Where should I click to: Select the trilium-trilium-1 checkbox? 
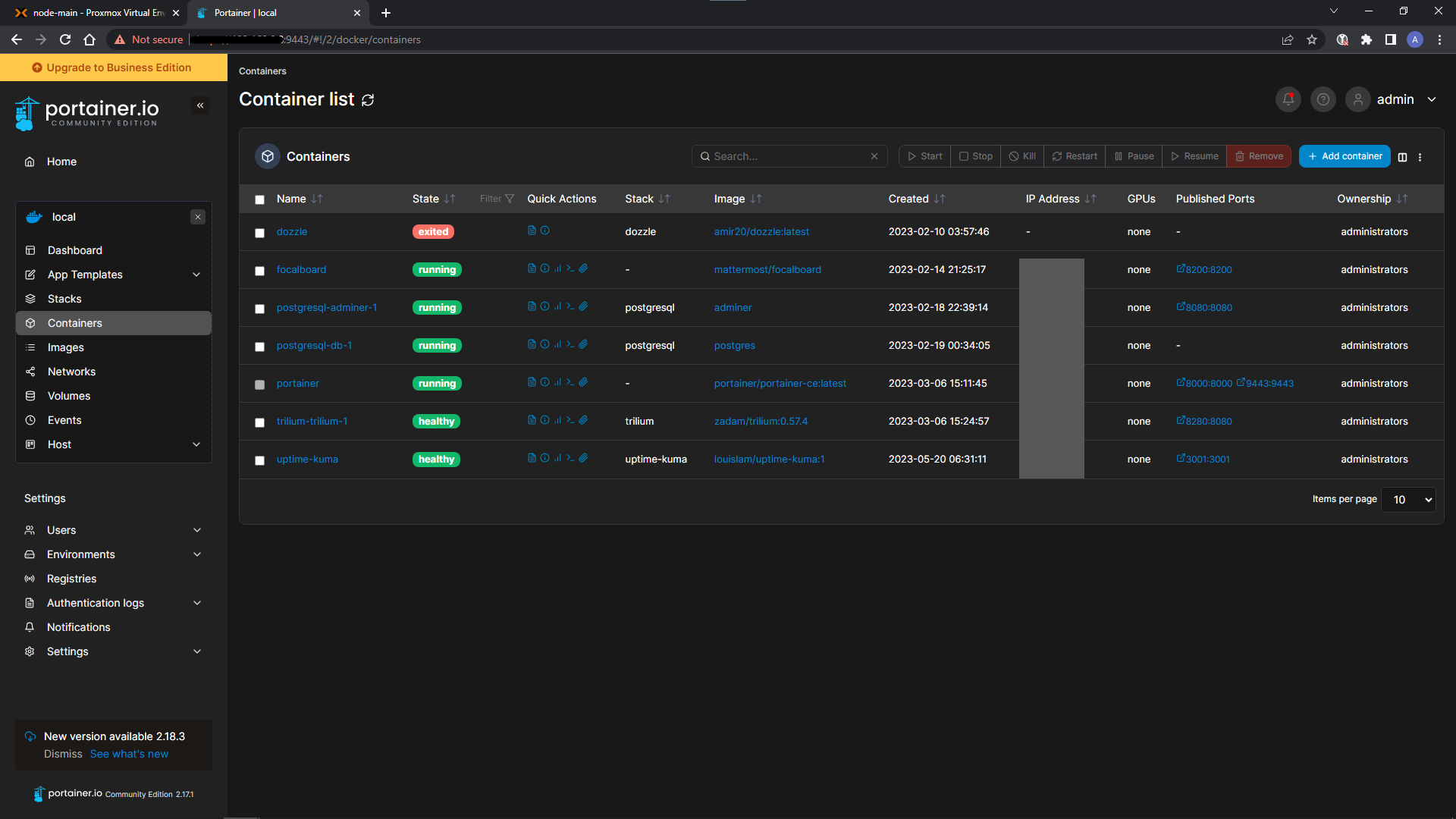pyautogui.click(x=259, y=422)
